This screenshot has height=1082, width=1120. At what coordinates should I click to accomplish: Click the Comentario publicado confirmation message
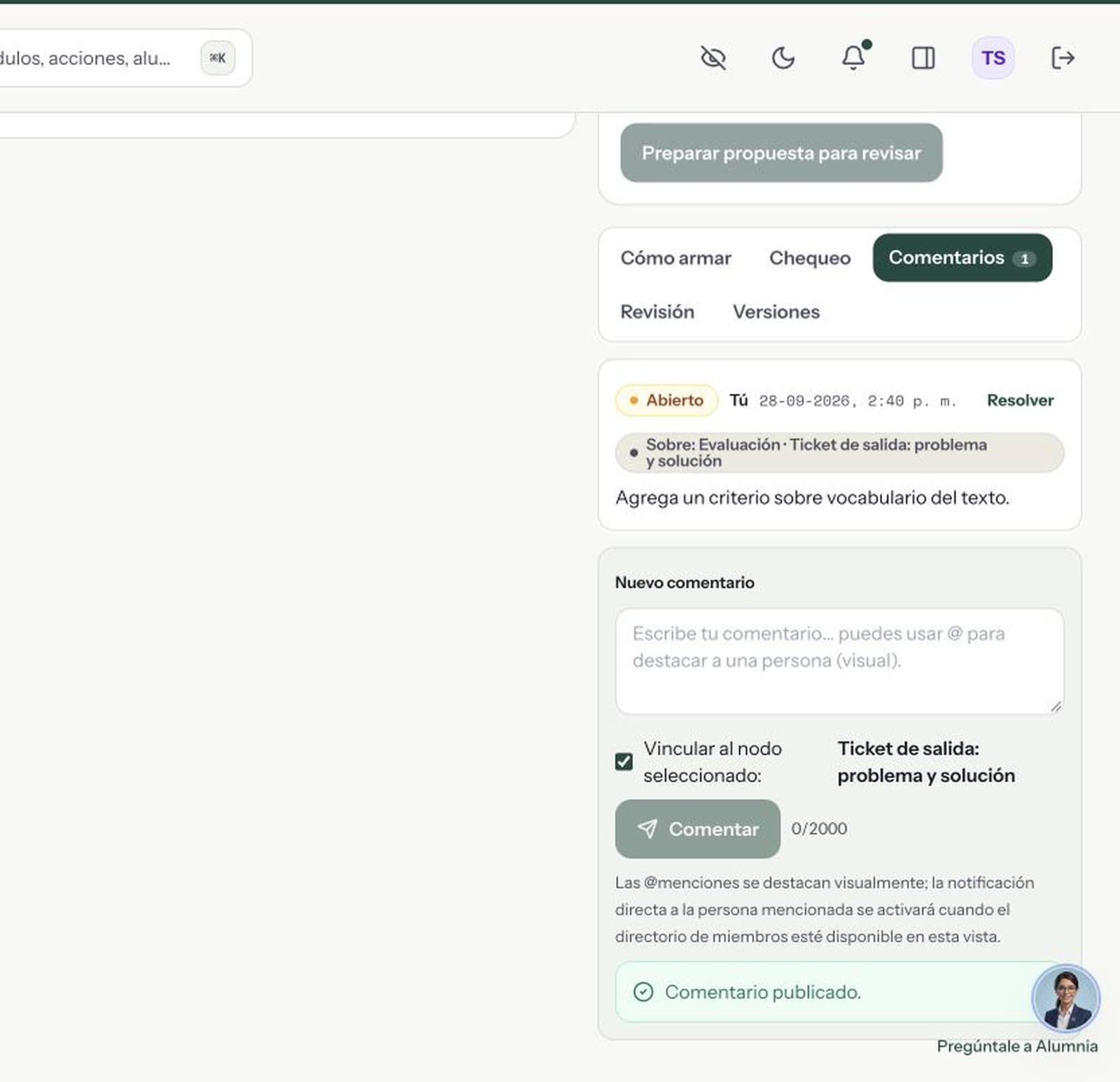pyautogui.click(x=839, y=992)
